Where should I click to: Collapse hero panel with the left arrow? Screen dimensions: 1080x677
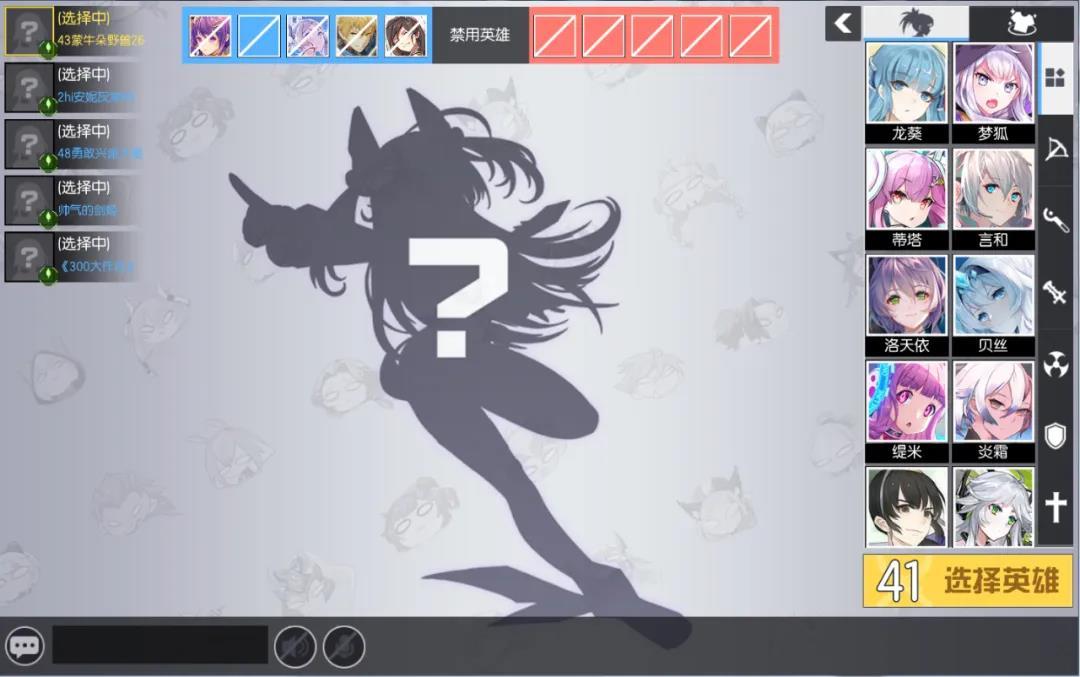[x=843, y=23]
